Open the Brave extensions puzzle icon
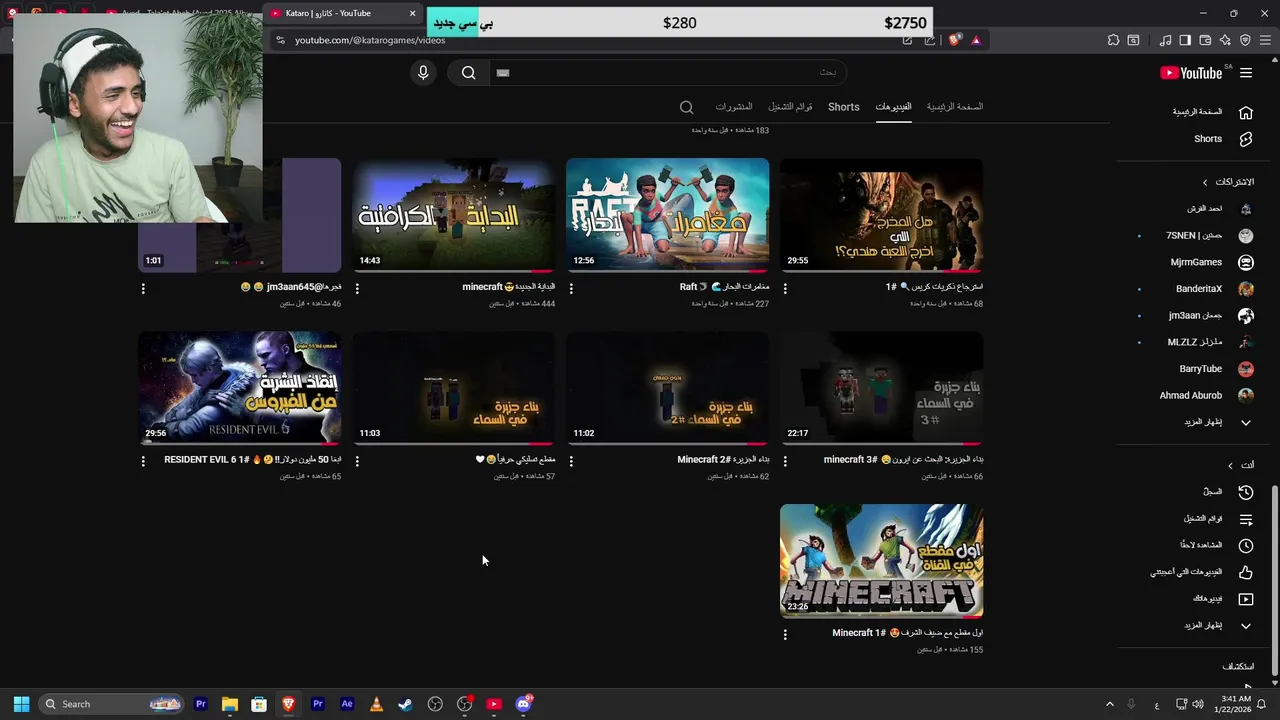 [x=1113, y=40]
